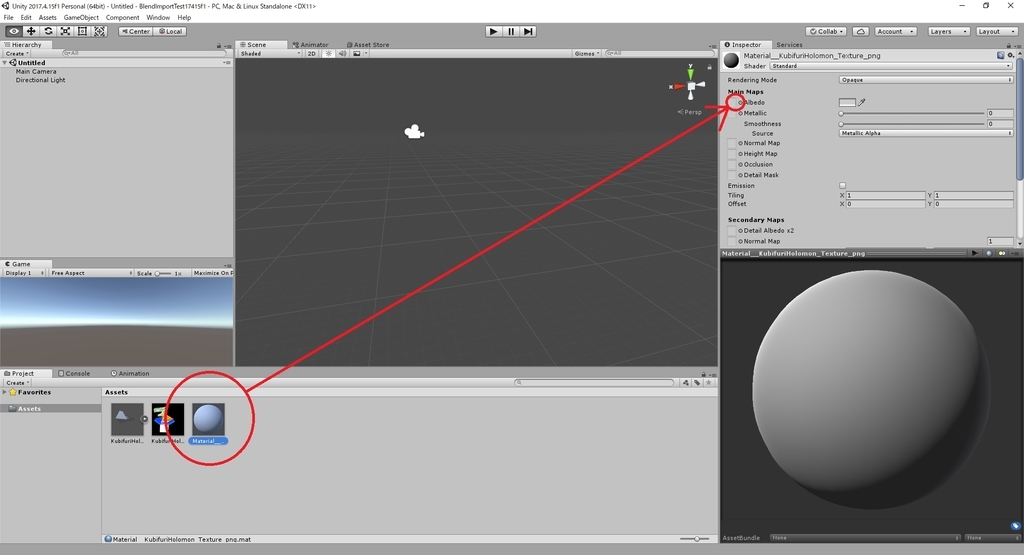This screenshot has height=555, width=1024.
Task: Open the Gizmos dropdown
Action: click(586, 54)
